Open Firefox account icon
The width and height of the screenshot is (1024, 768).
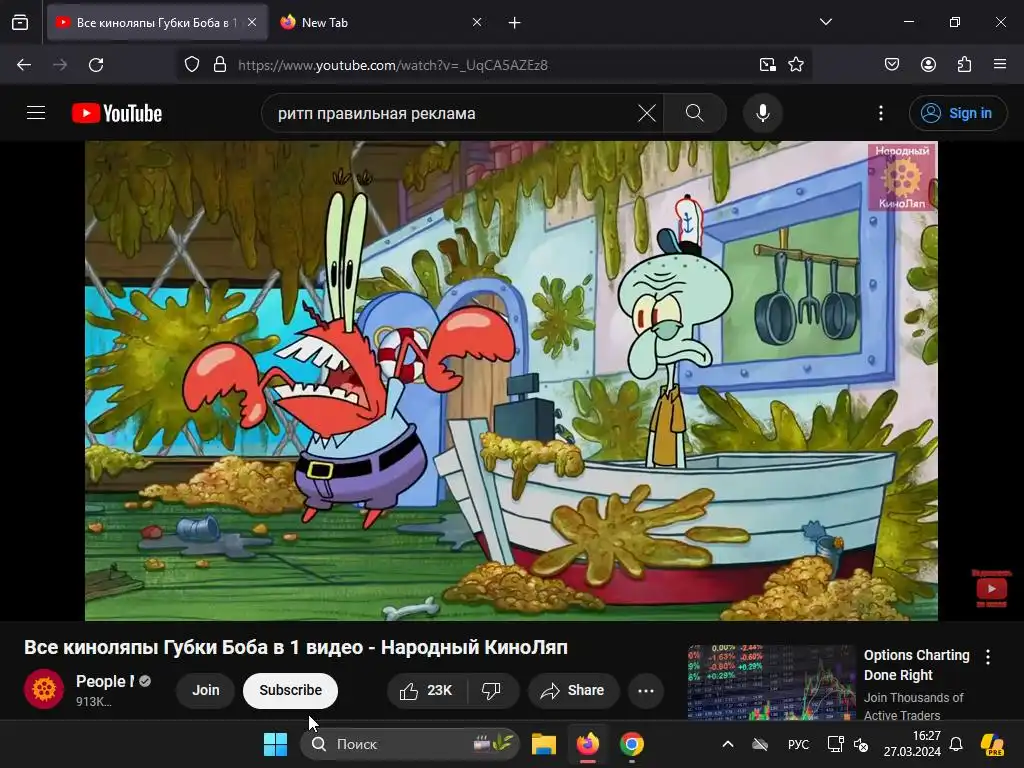coord(928,65)
